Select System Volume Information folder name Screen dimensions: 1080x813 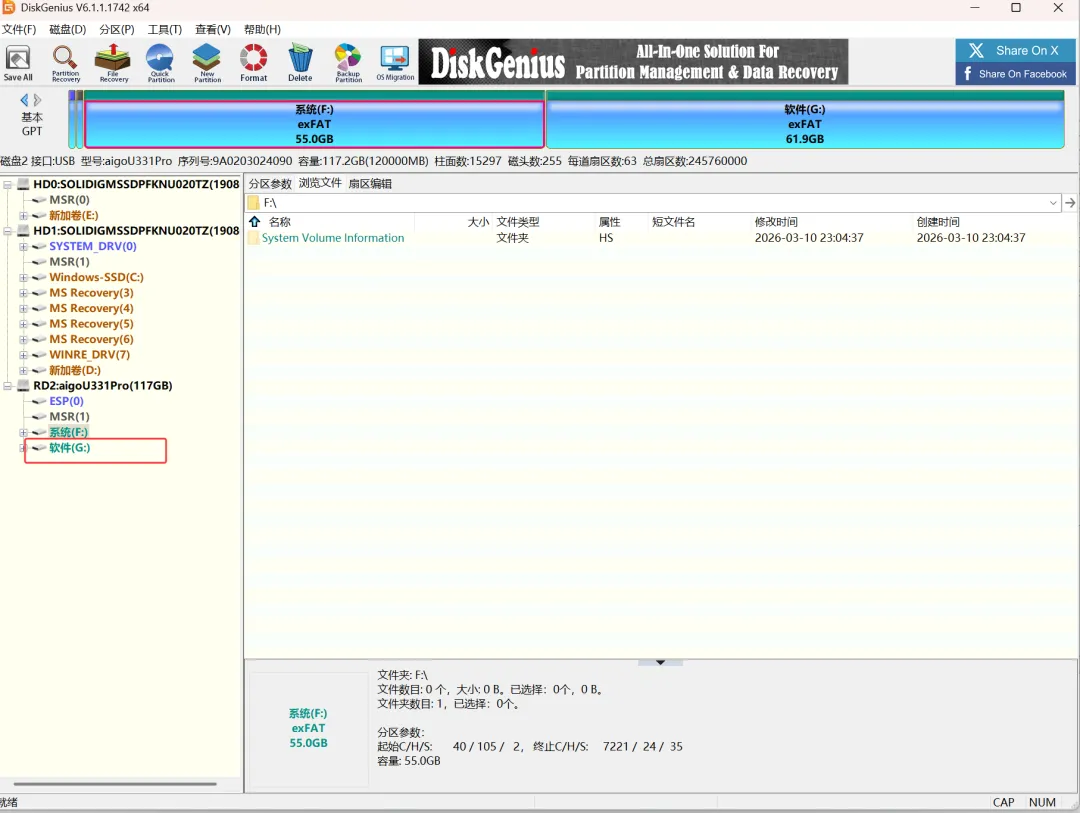[333, 238]
